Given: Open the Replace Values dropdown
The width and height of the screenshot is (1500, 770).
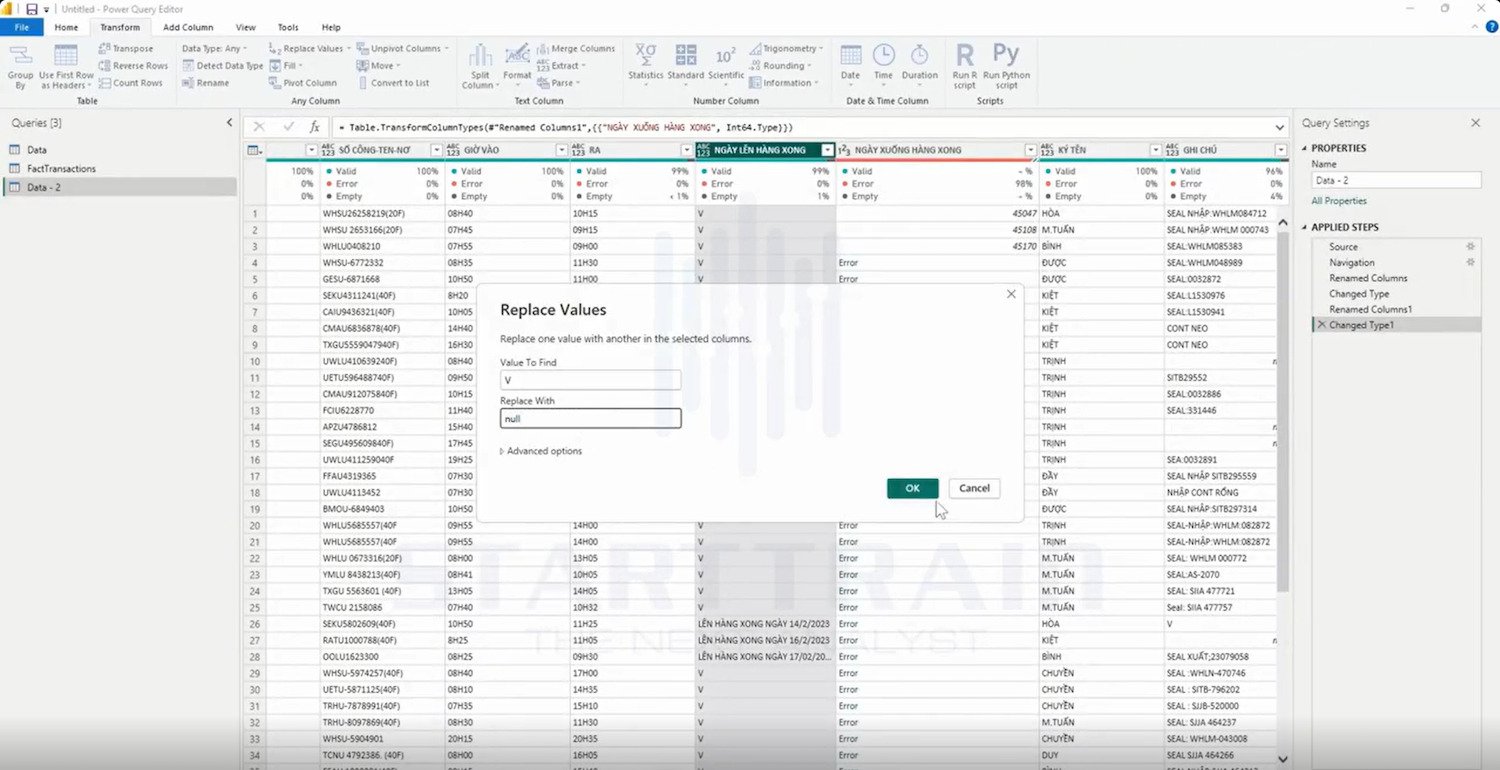Looking at the screenshot, I should point(310,48).
